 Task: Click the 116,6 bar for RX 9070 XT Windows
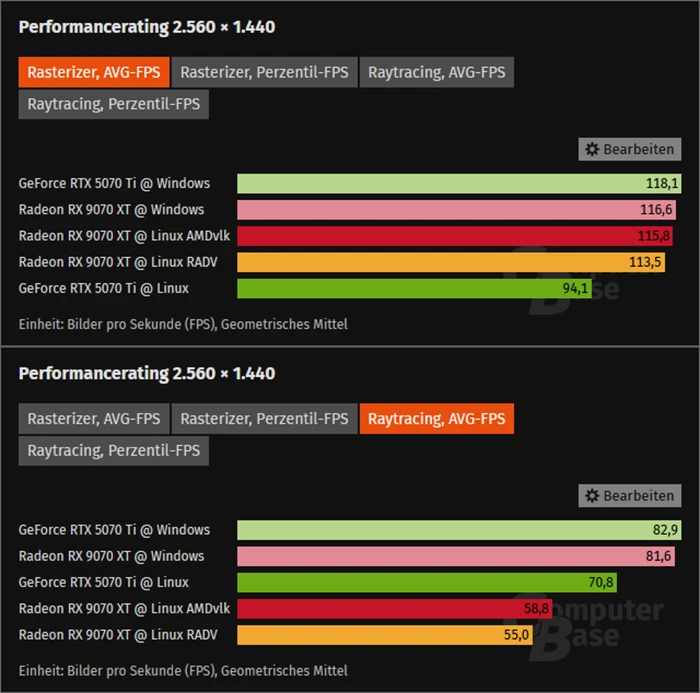456,210
